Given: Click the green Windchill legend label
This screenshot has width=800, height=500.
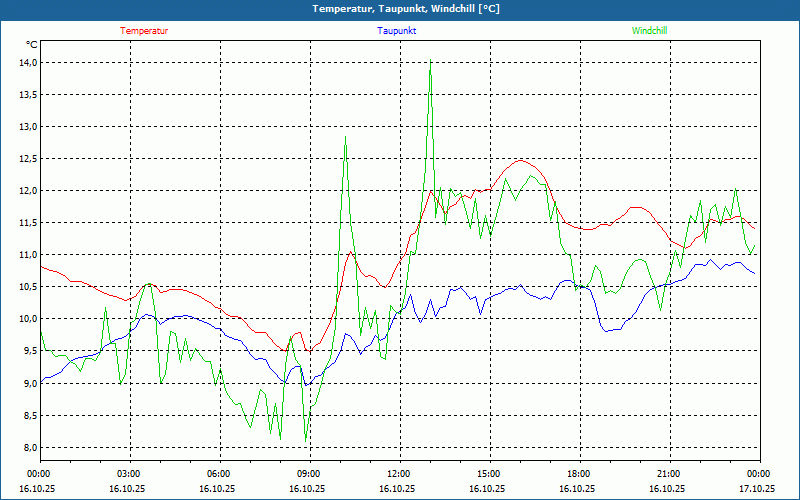Looking at the screenshot, I should coord(649,31).
